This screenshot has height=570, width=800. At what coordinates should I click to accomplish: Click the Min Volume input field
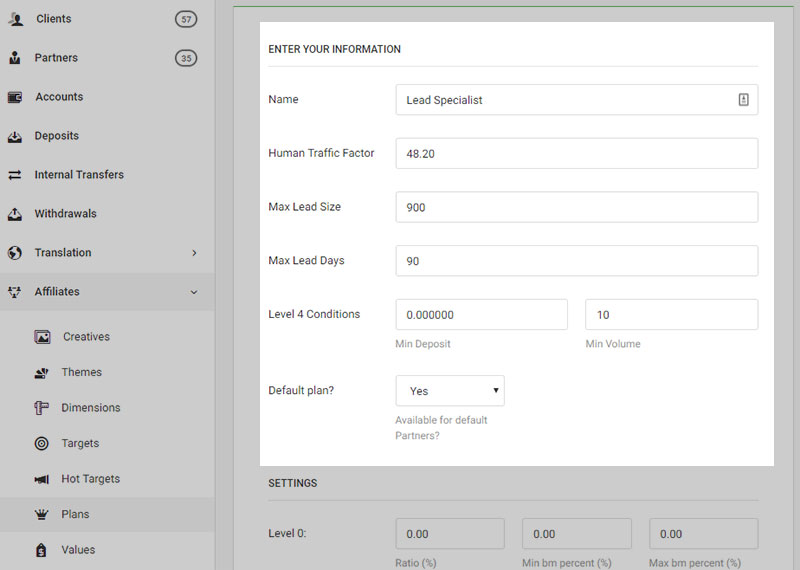671,314
